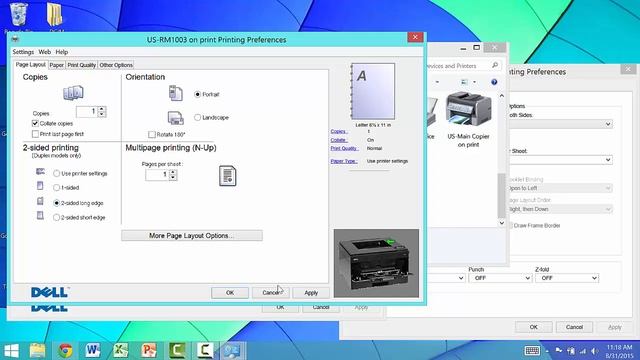This screenshot has width=640, height=360.
Task: Click the Use printer settings duplex icon
Action: [40, 171]
